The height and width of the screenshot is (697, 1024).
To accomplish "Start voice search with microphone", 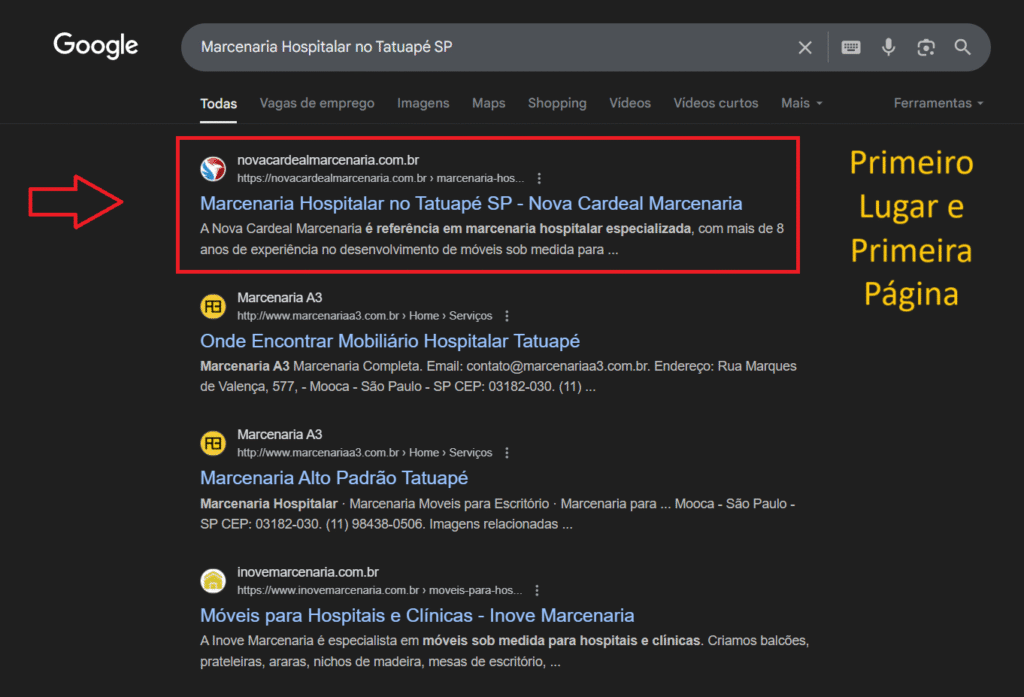I will [x=888, y=47].
